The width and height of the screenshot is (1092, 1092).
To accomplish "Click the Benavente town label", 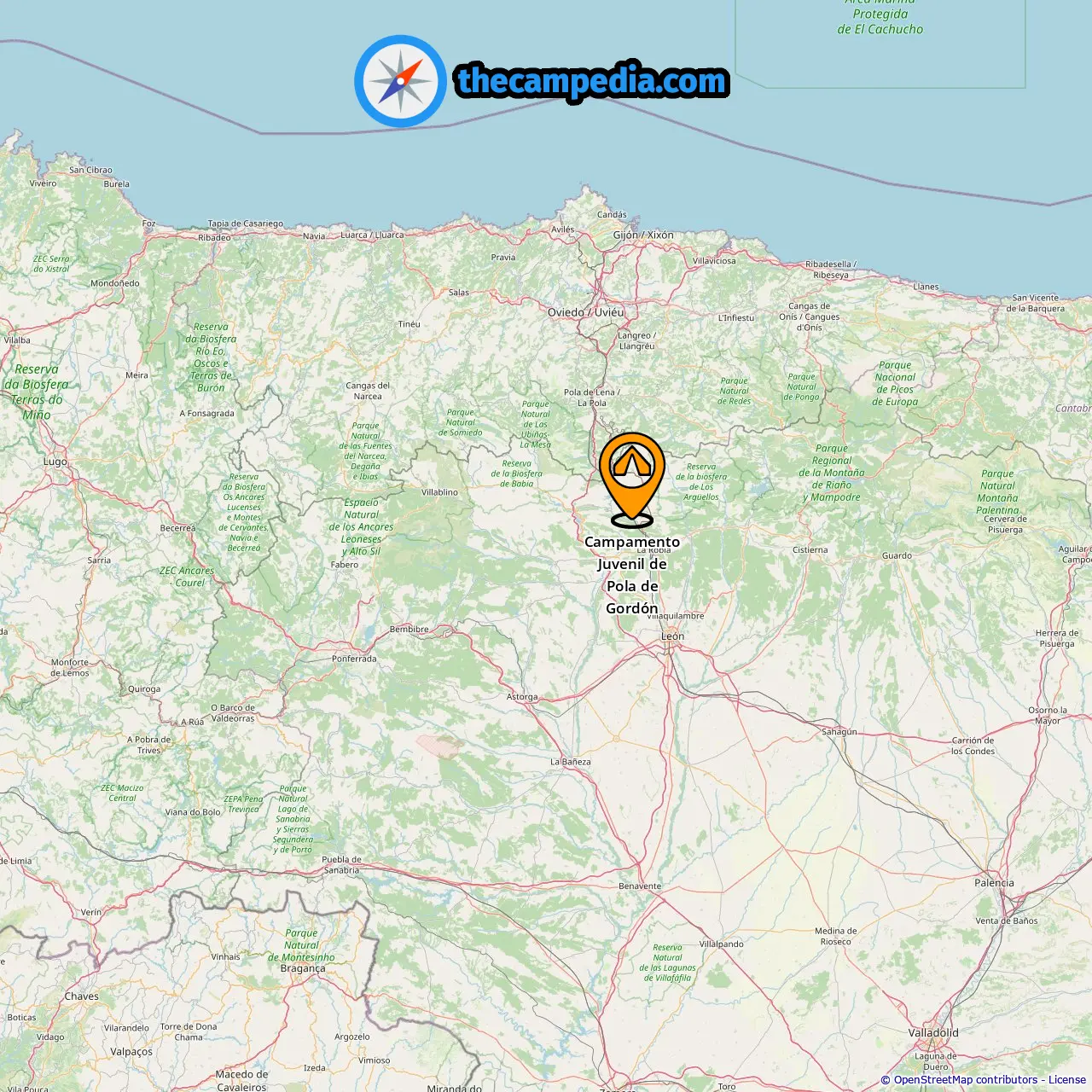I will 640,886.
